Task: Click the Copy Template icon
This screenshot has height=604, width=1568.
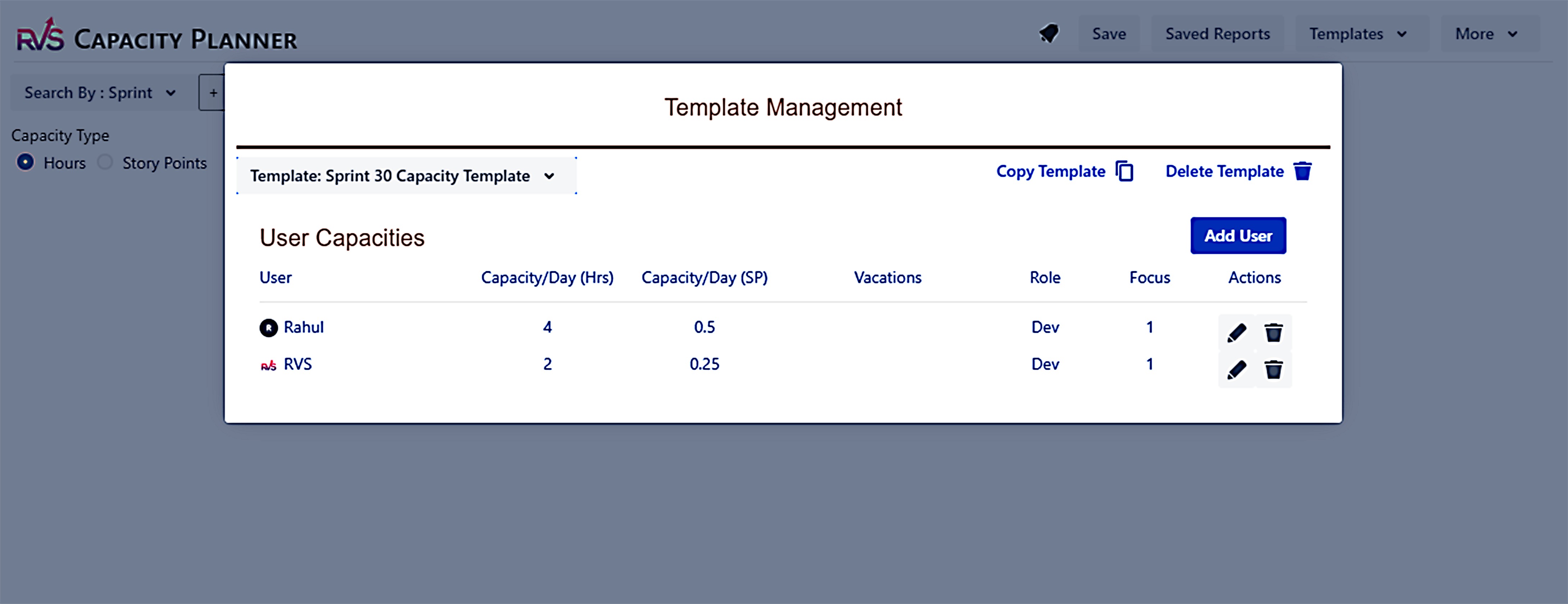Action: [x=1124, y=171]
